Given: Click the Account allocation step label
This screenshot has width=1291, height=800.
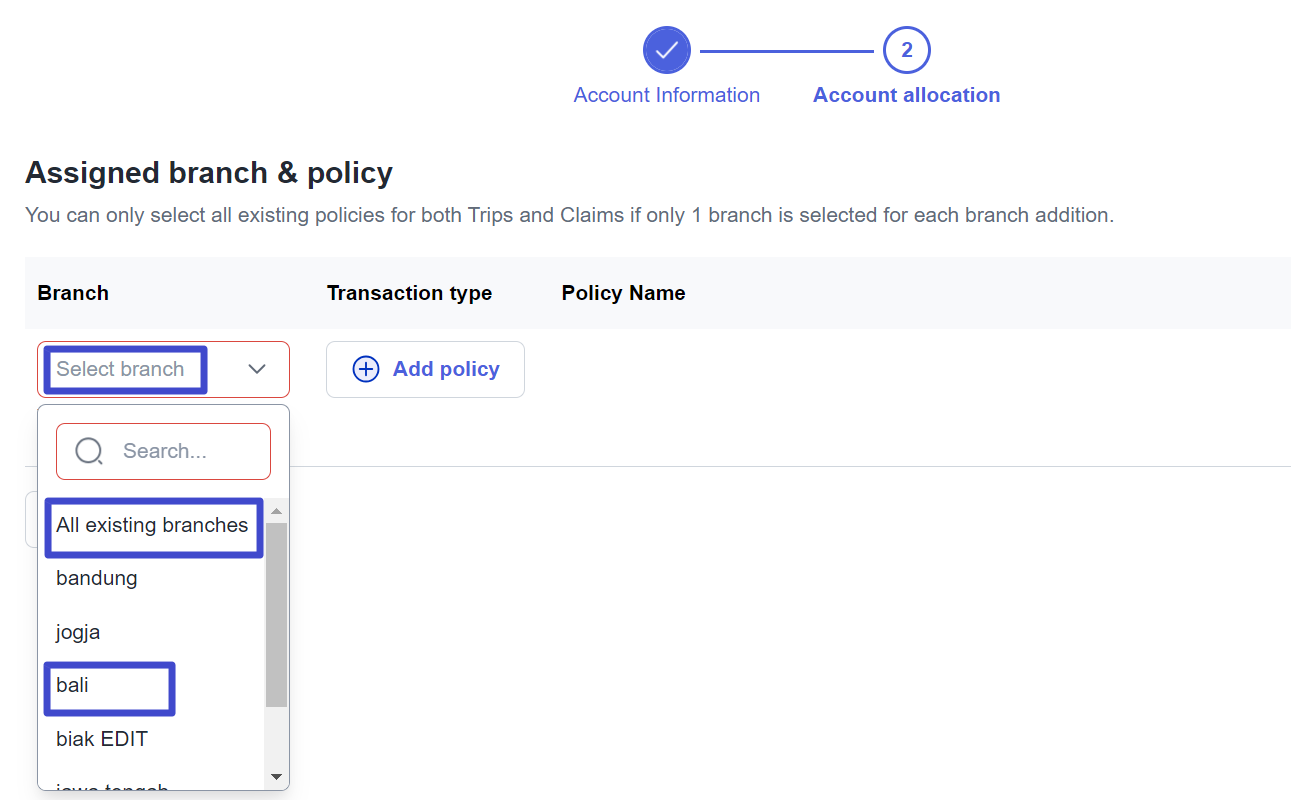Looking at the screenshot, I should 906,95.
